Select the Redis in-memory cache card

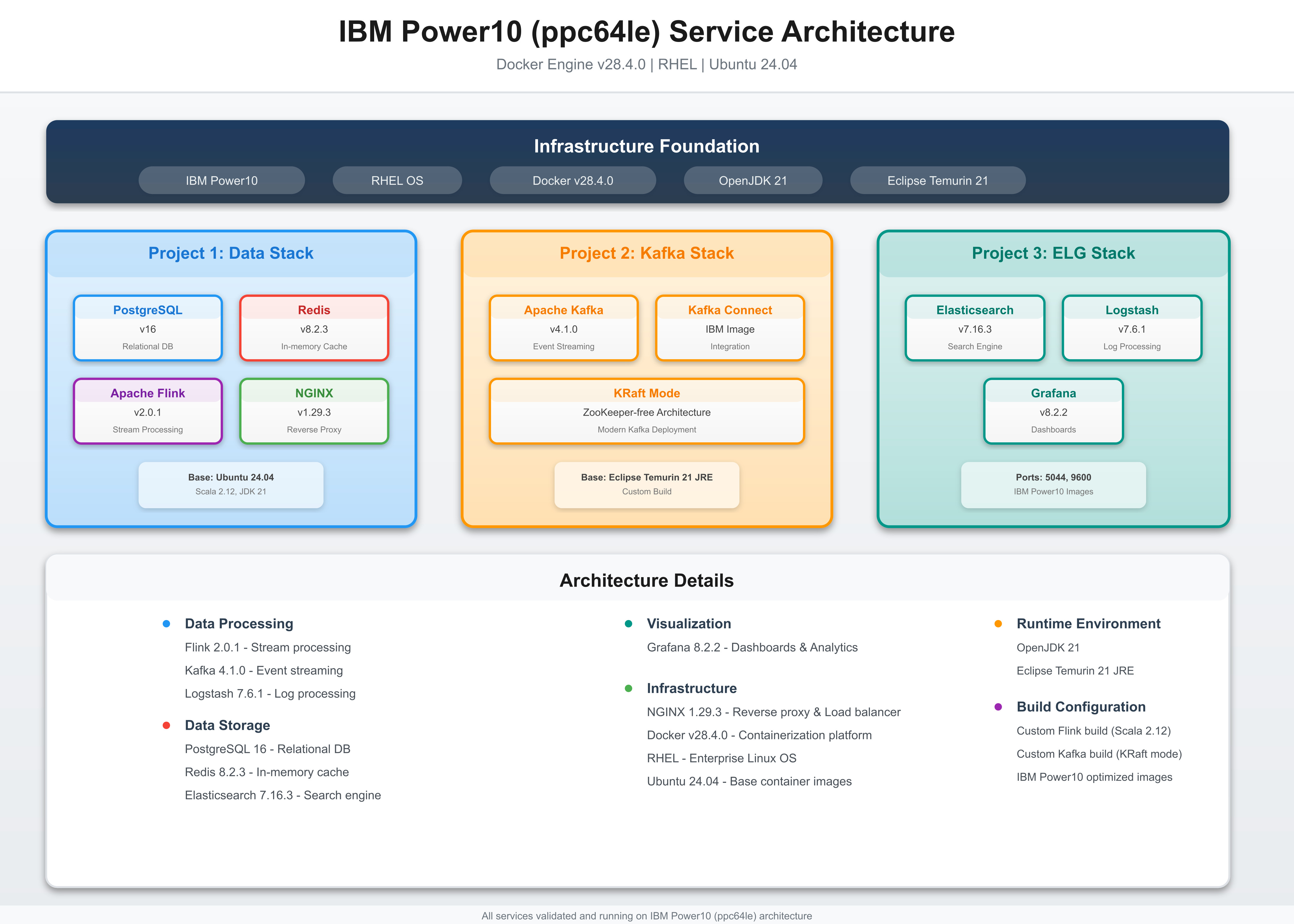pos(314,328)
